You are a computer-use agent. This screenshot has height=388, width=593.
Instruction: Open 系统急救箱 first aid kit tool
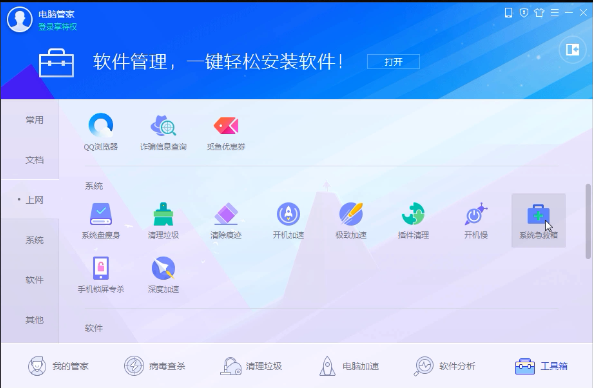[539, 220]
